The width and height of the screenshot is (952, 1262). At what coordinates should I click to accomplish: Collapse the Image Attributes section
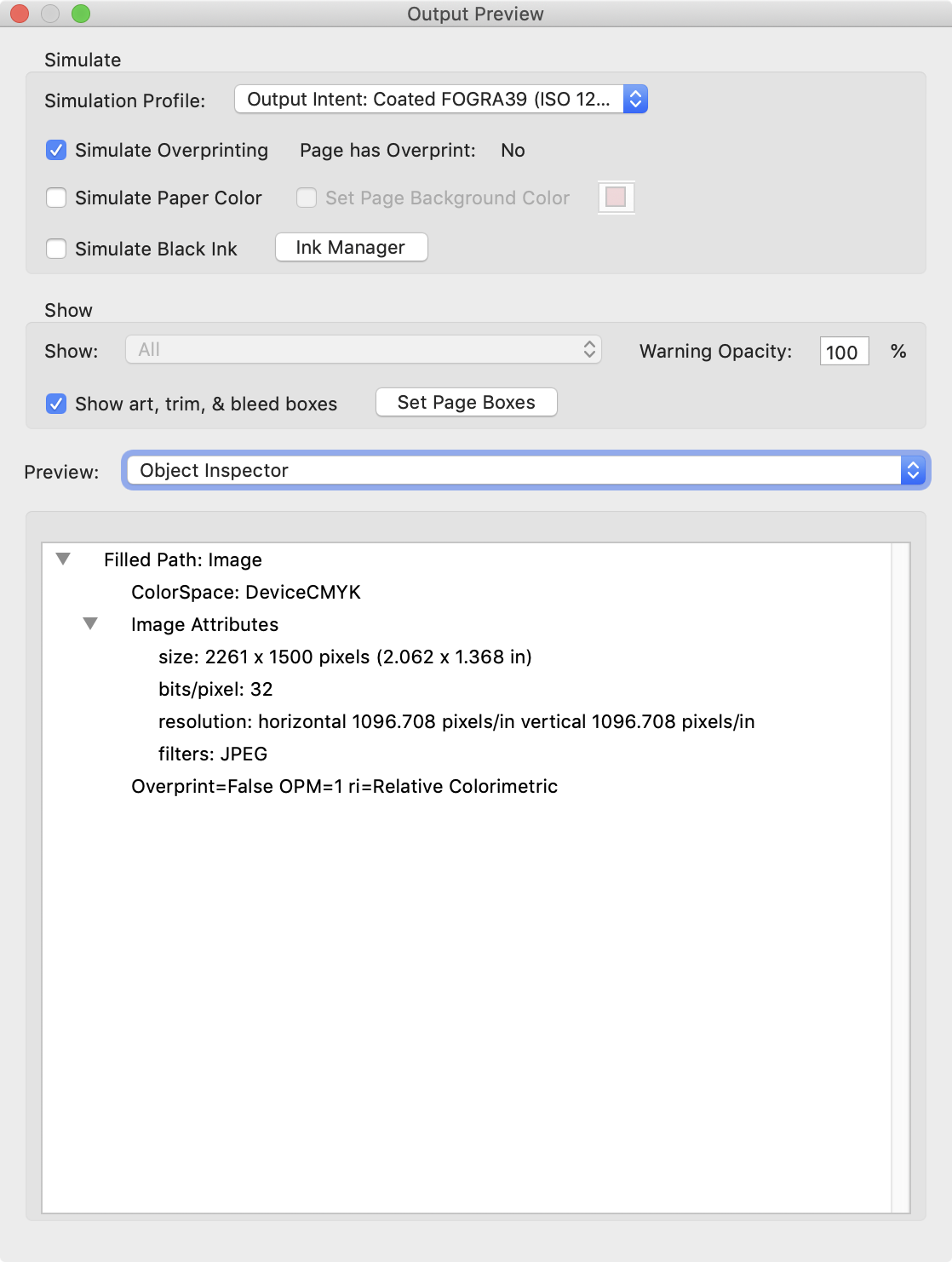point(89,623)
